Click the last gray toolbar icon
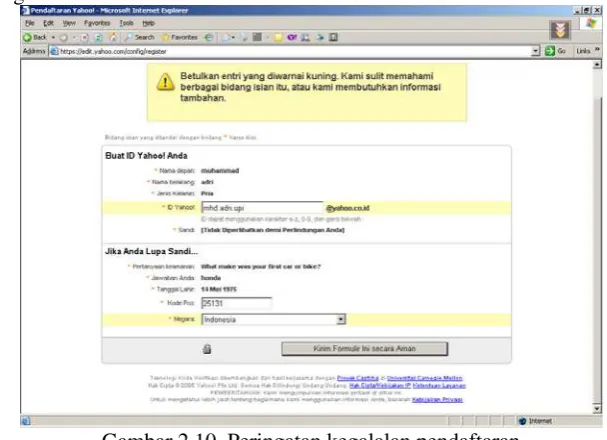 coord(333,38)
